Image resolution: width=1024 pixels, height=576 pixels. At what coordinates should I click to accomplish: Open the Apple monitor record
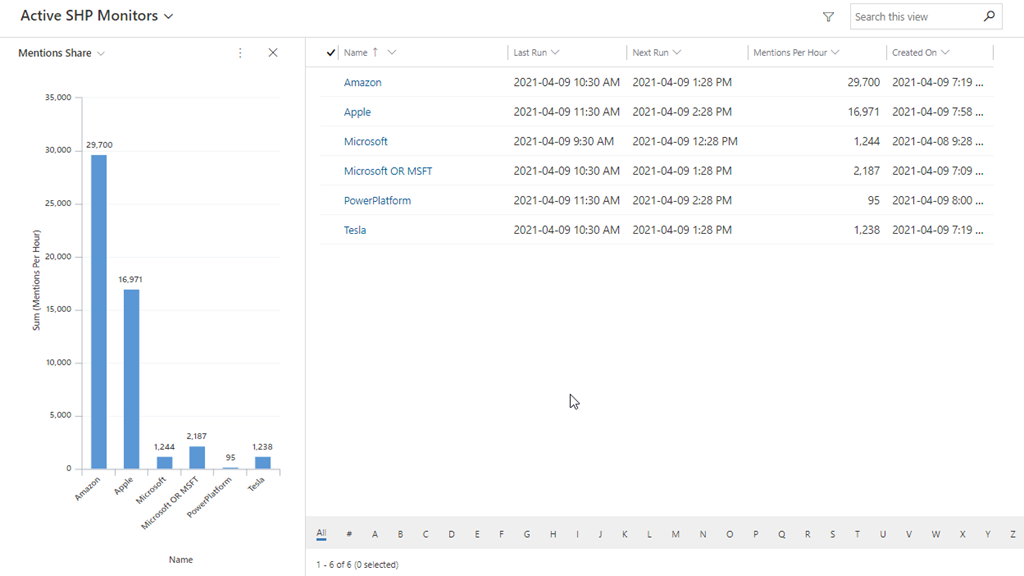[x=357, y=112]
